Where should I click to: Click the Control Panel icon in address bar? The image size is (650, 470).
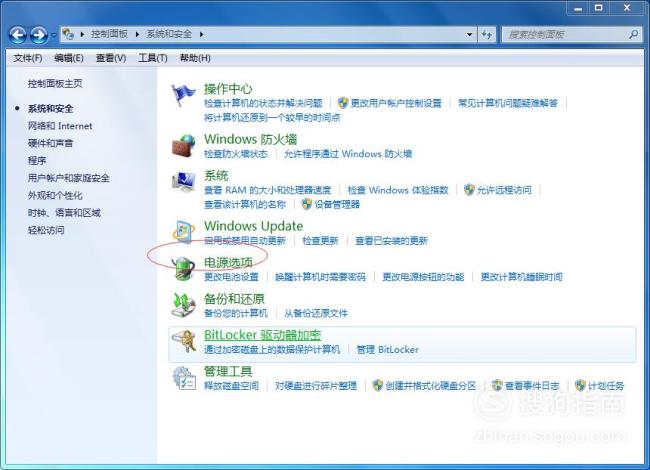click(68, 34)
